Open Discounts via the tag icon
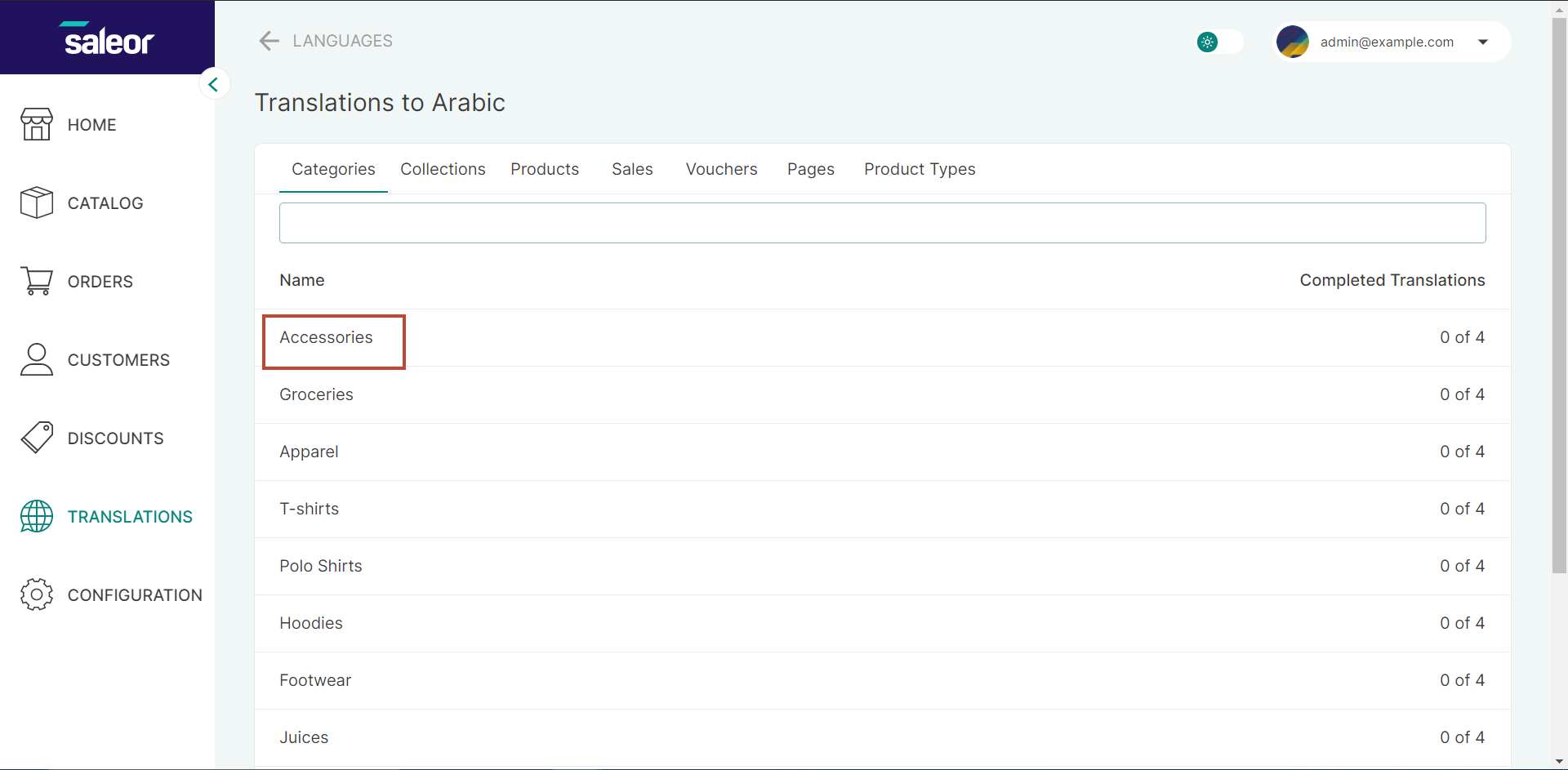This screenshot has width=1568, height=770. pyautogui.click(x=37, y=438)
